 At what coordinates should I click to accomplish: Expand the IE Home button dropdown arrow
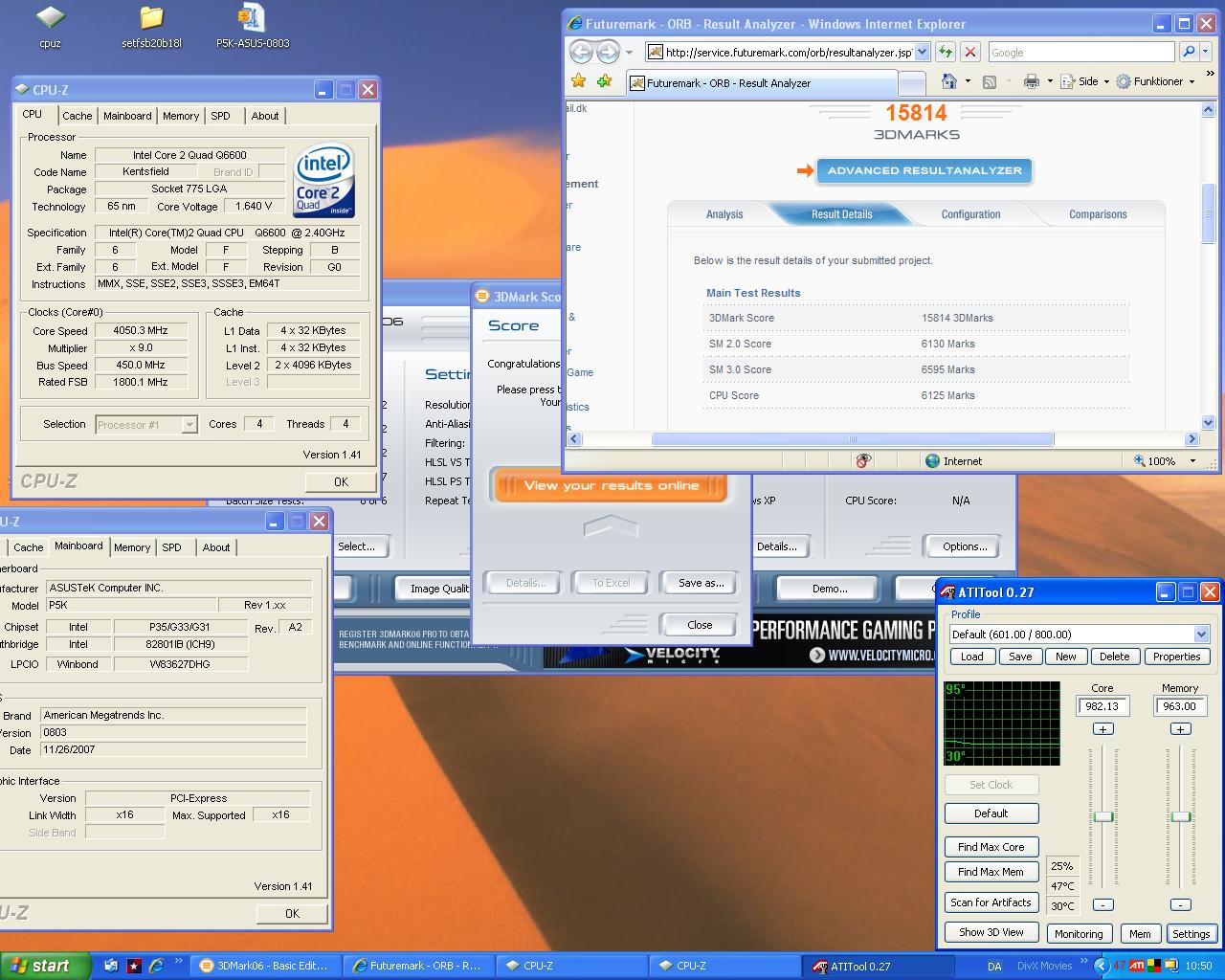point(968,81)
